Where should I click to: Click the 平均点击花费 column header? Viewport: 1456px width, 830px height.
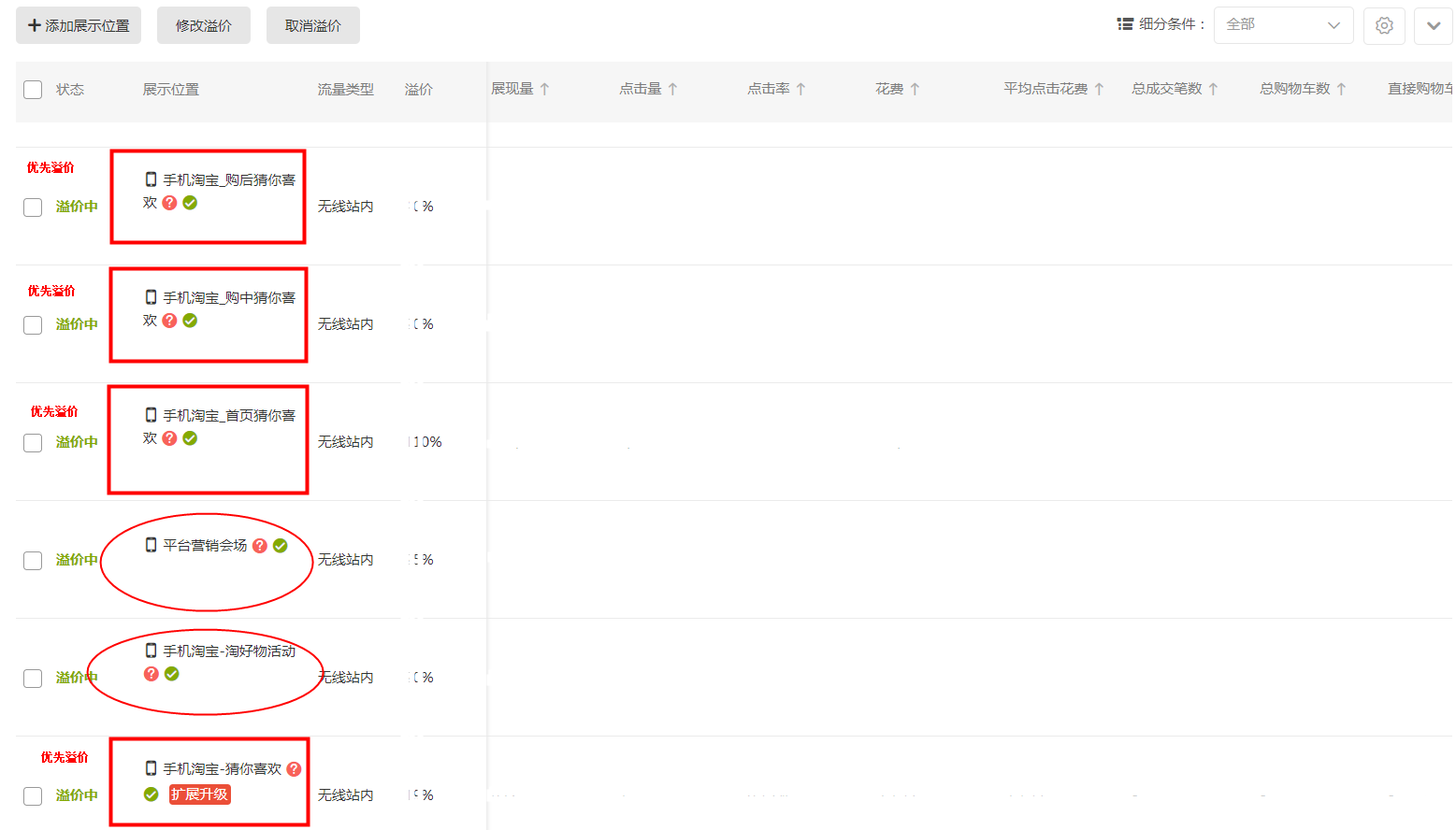click(1045, 89)
